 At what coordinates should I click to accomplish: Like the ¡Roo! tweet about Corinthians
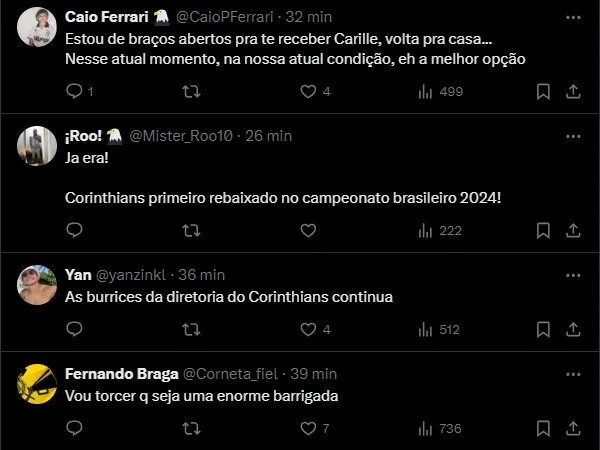click(x=308, y=230)
